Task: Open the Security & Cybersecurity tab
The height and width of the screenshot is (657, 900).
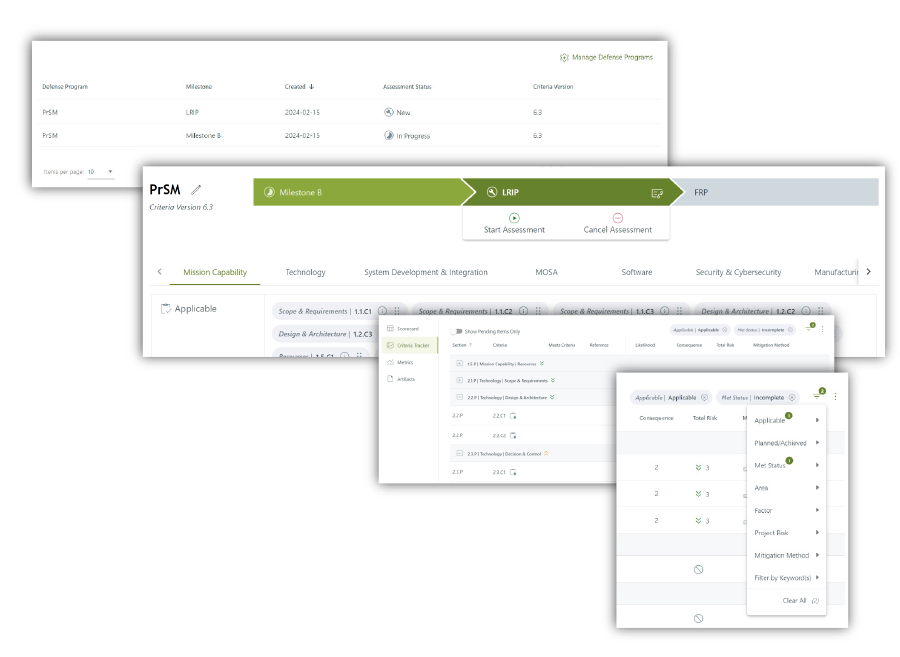Action: point(738,272)
